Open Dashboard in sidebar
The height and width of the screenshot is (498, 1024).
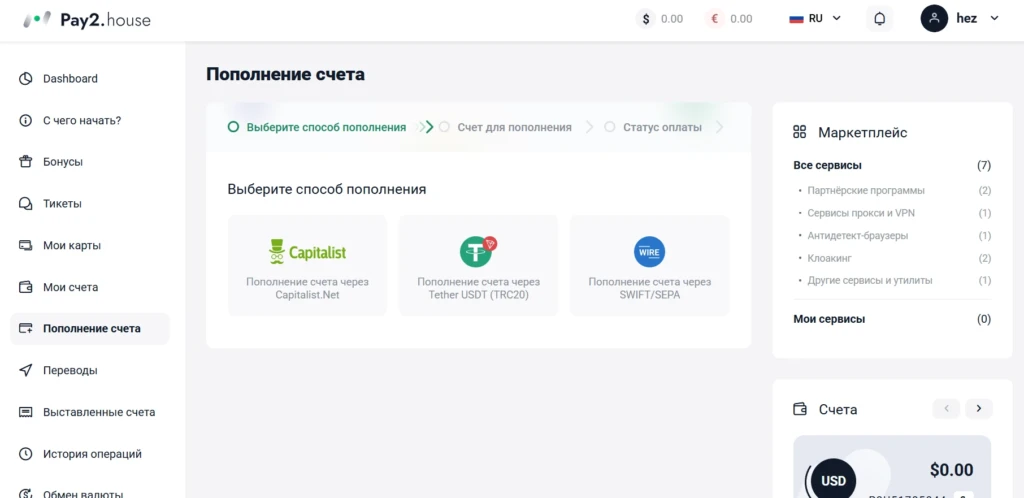tap(89, 79)
